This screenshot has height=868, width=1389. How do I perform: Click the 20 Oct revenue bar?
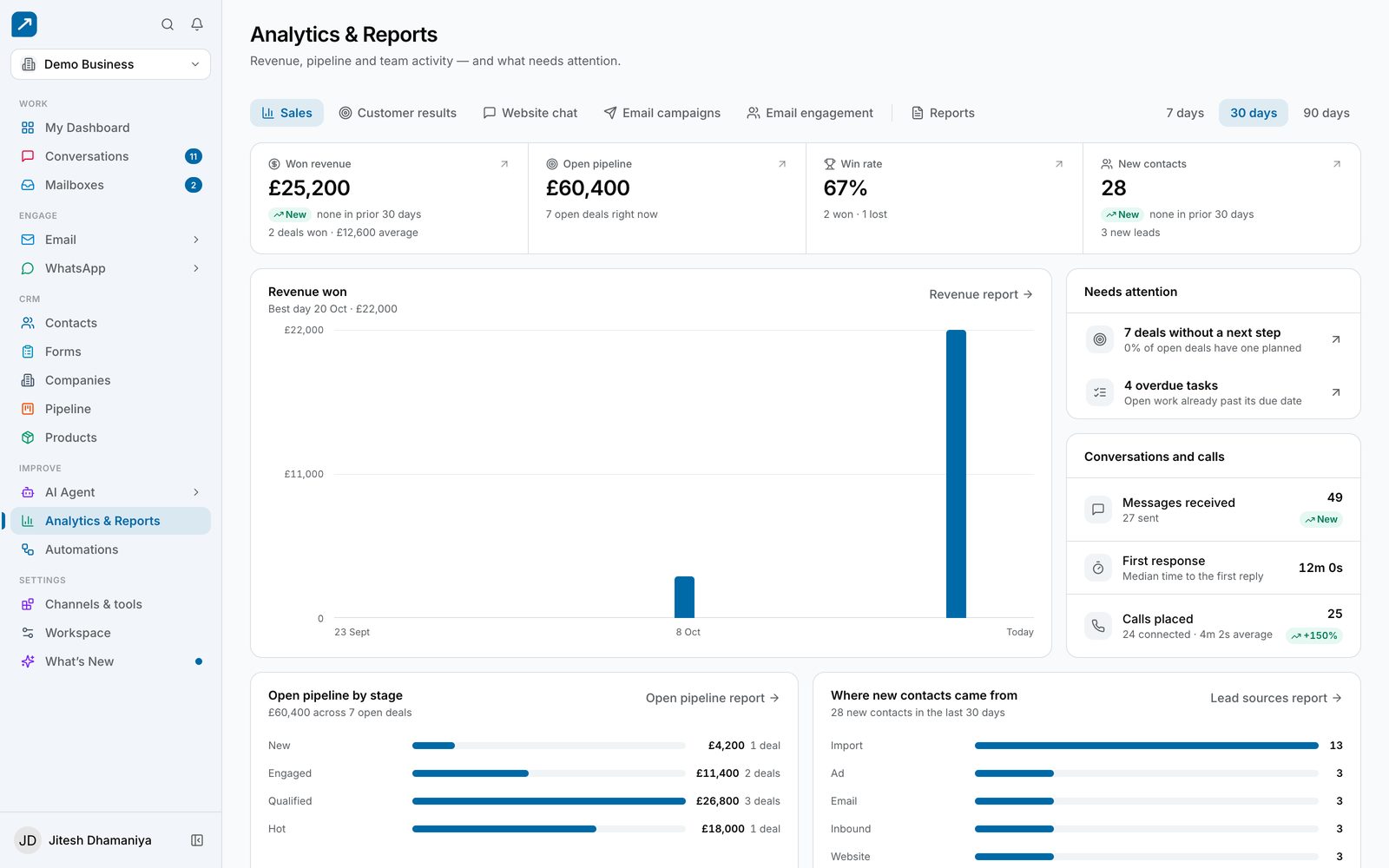[x=956, y=474]
